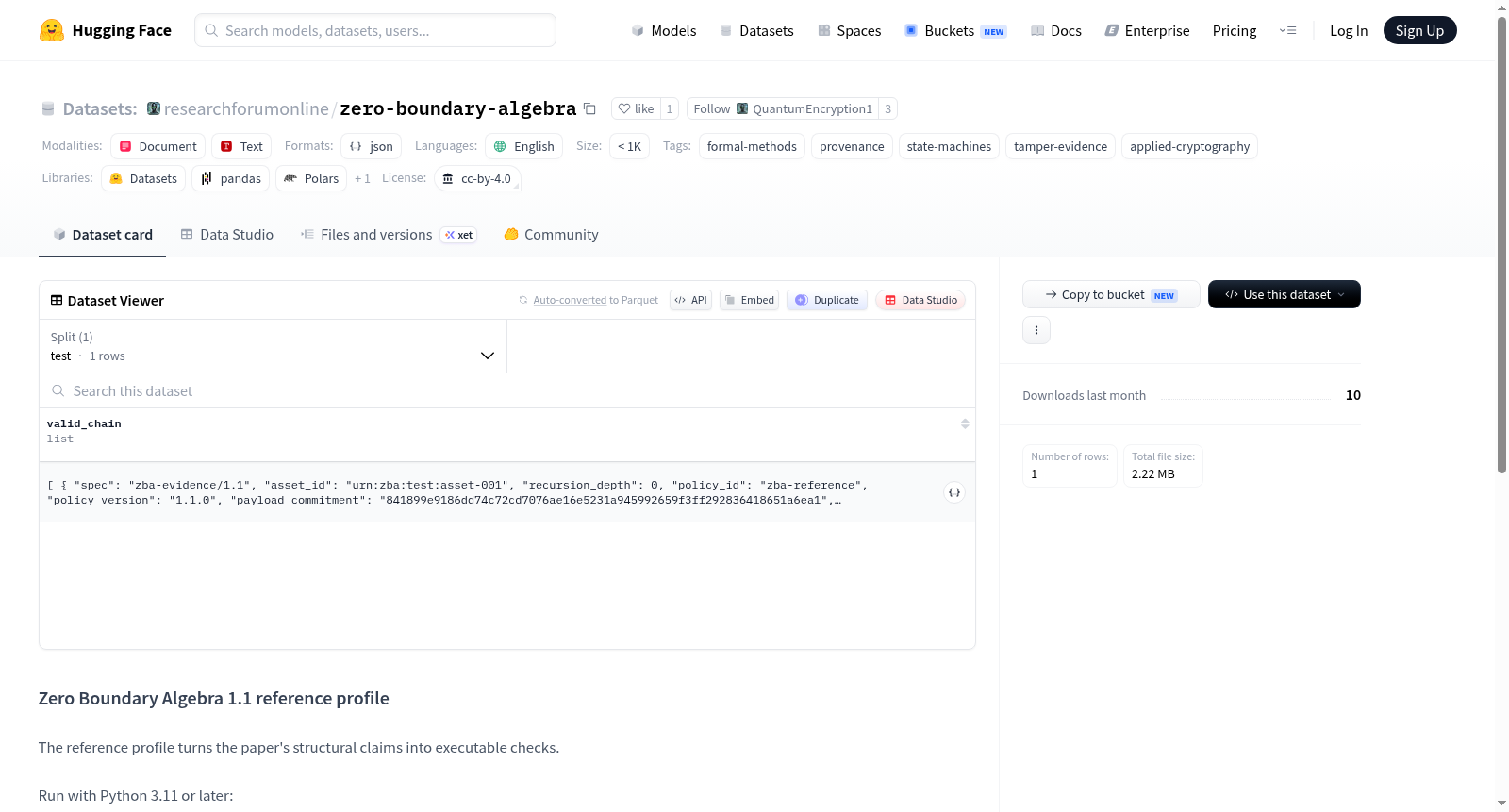Open the Split test selector dropdown

[x=273, y=346]
